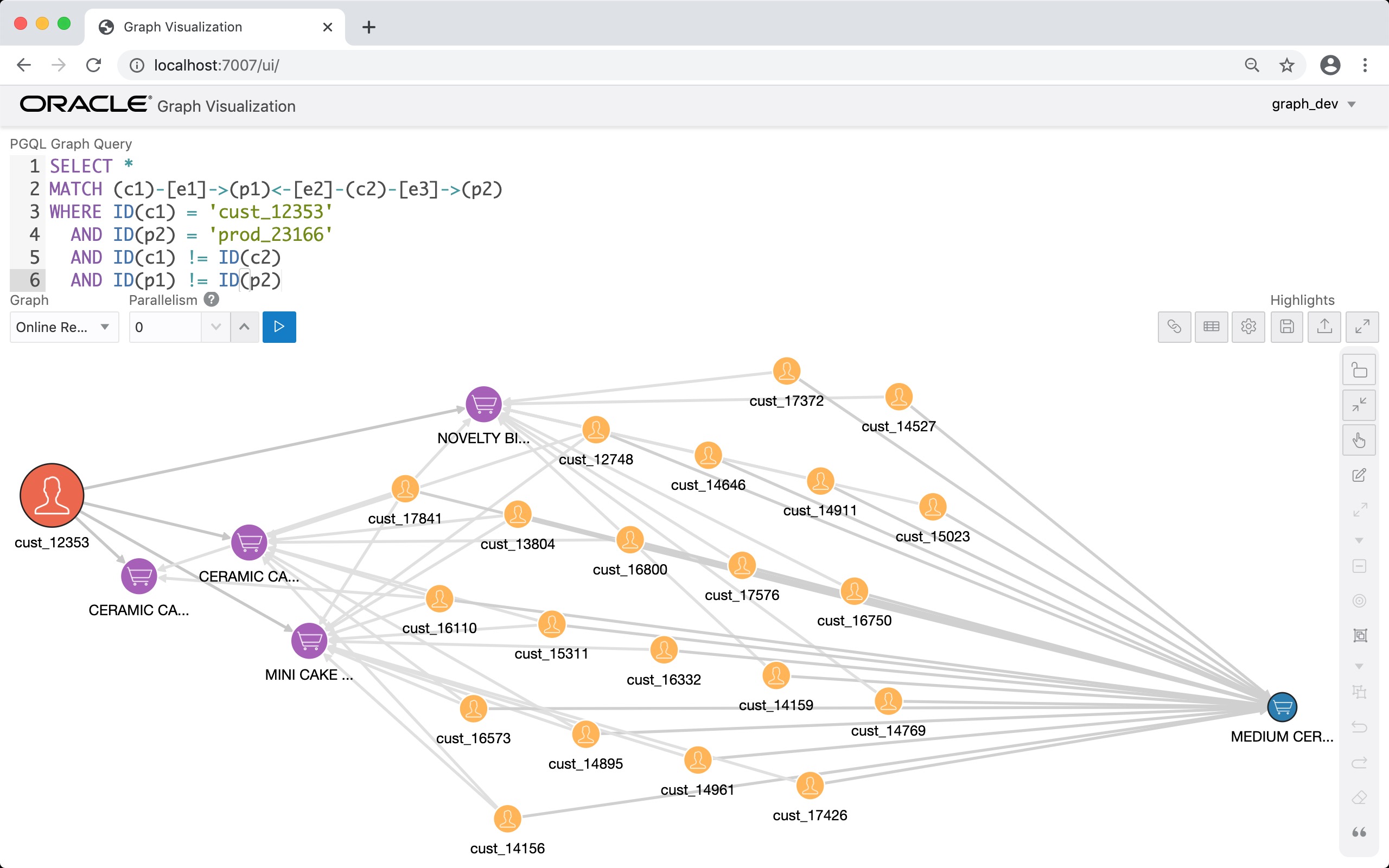The height and width of the screenshot is (868, 1389).
Task: Click the Parallelism help question mark
Action: pos(211,299)
